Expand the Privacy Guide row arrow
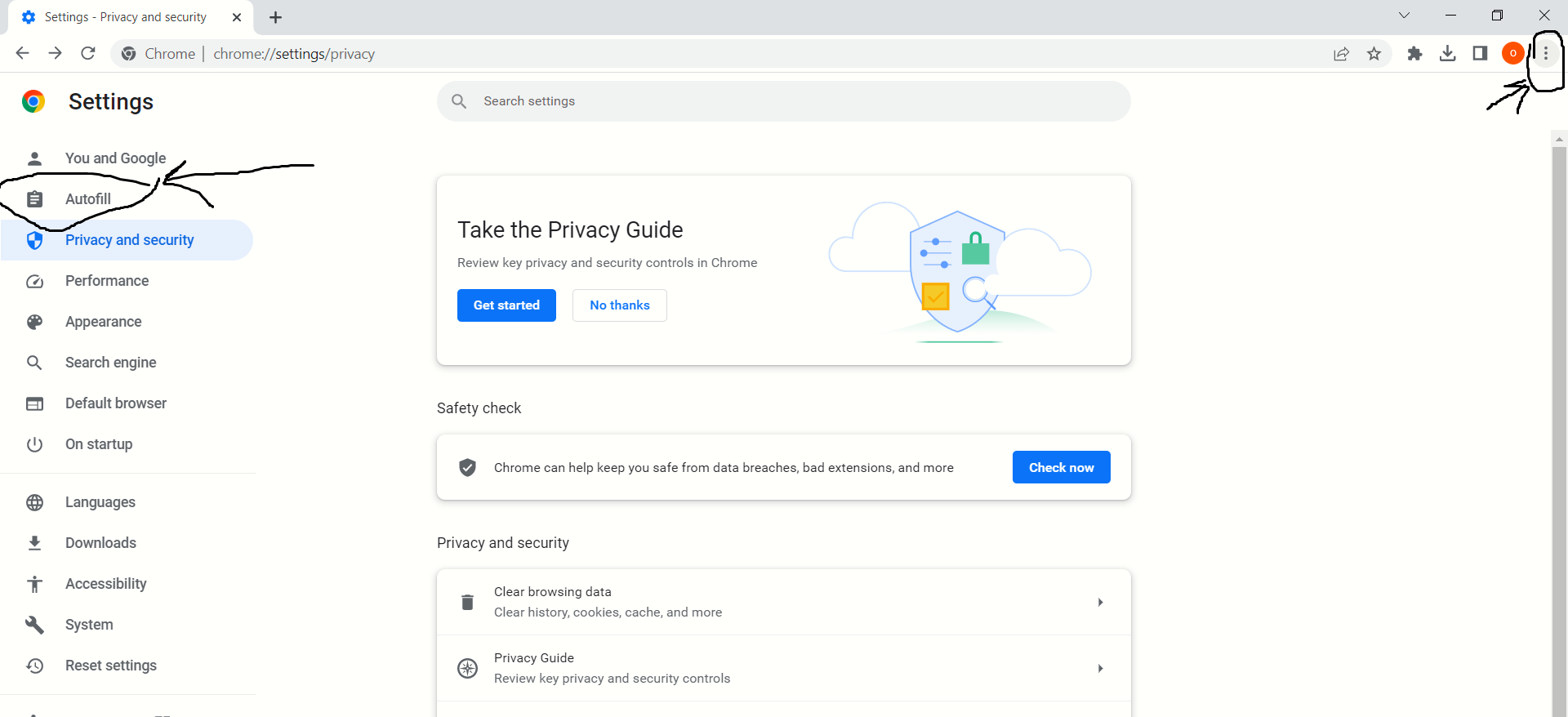The image size is (1568, 717). click(1100, 668)
